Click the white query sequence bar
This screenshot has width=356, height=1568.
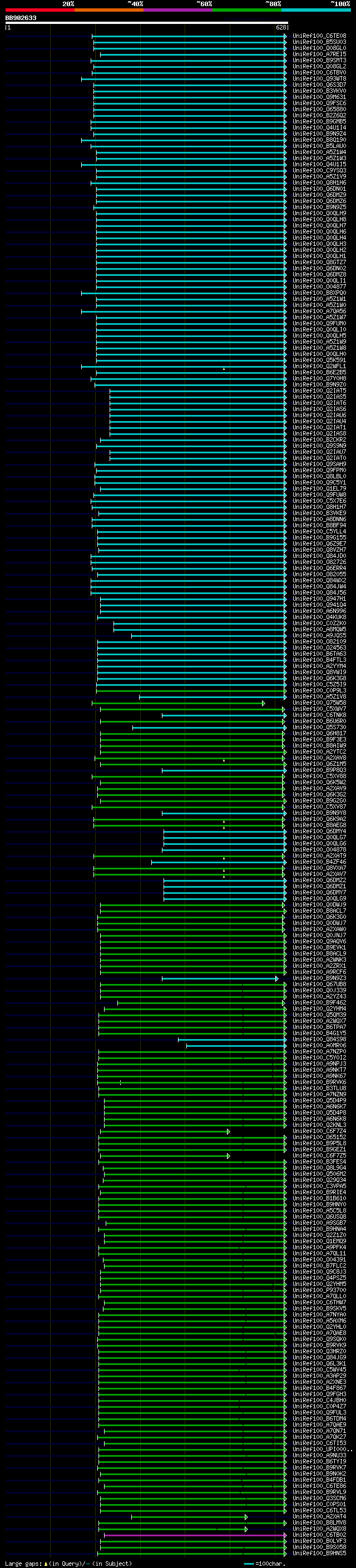coord(147,23)
